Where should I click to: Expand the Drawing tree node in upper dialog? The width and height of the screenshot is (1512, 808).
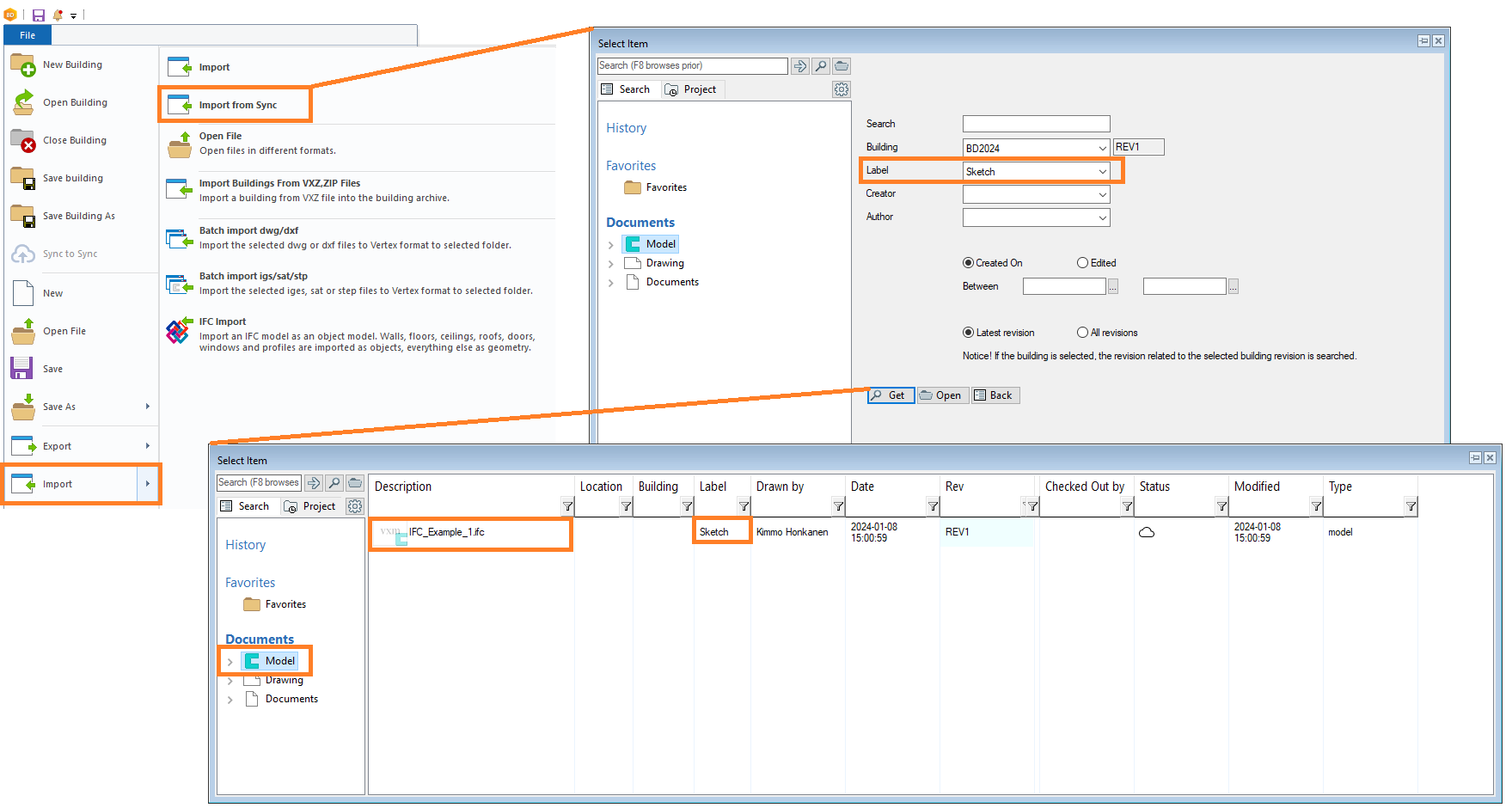click(611, 264)
